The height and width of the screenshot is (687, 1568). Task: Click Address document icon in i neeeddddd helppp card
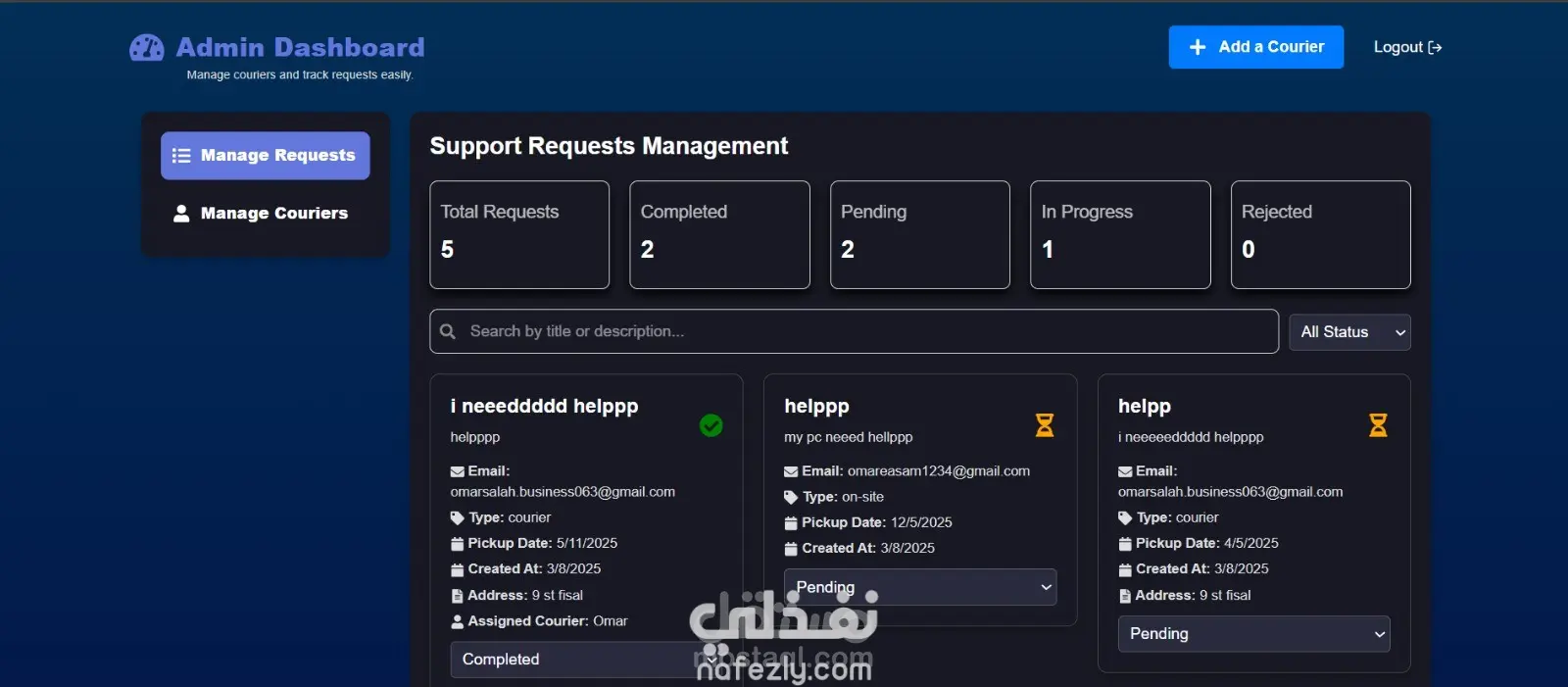457,596
